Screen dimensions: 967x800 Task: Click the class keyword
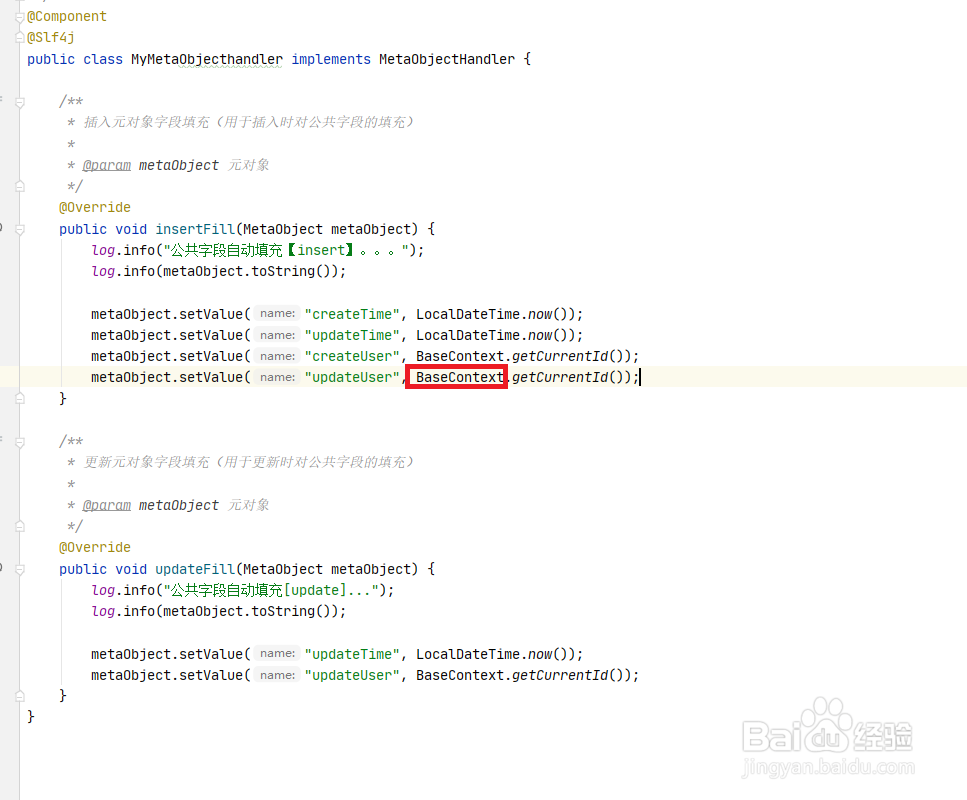[x=103, y=59]
